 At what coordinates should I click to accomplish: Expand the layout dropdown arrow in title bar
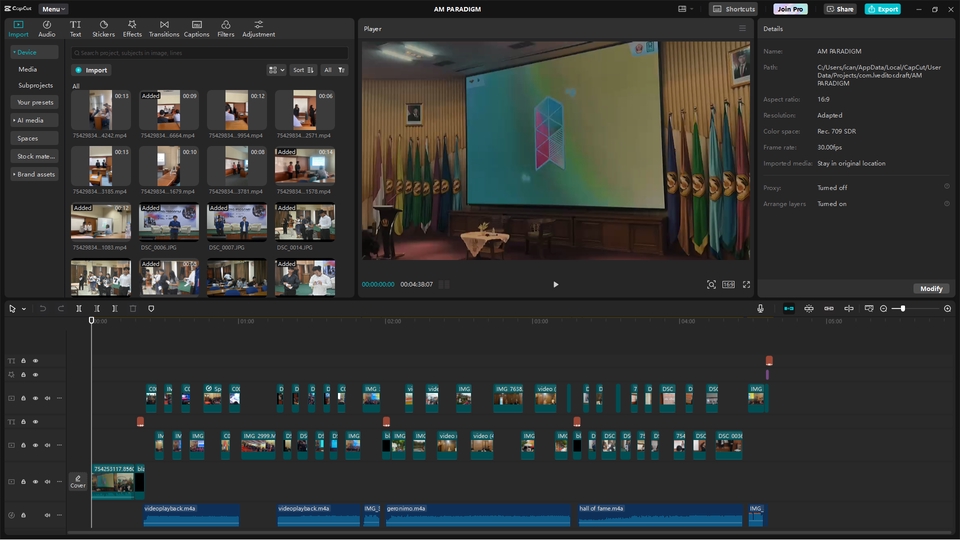coord(692,9)
